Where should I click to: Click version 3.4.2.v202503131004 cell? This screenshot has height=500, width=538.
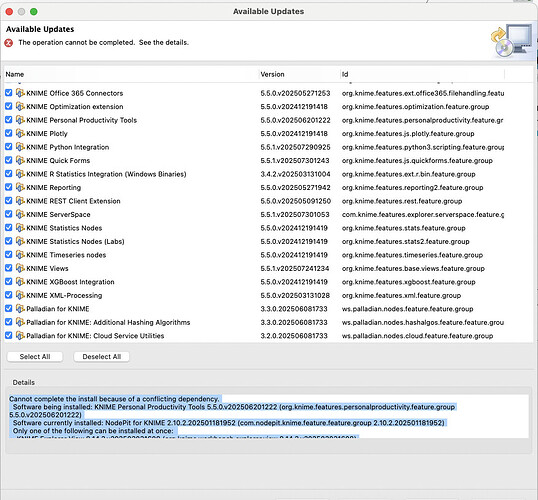pyautogui.click(x=295, y=174)
